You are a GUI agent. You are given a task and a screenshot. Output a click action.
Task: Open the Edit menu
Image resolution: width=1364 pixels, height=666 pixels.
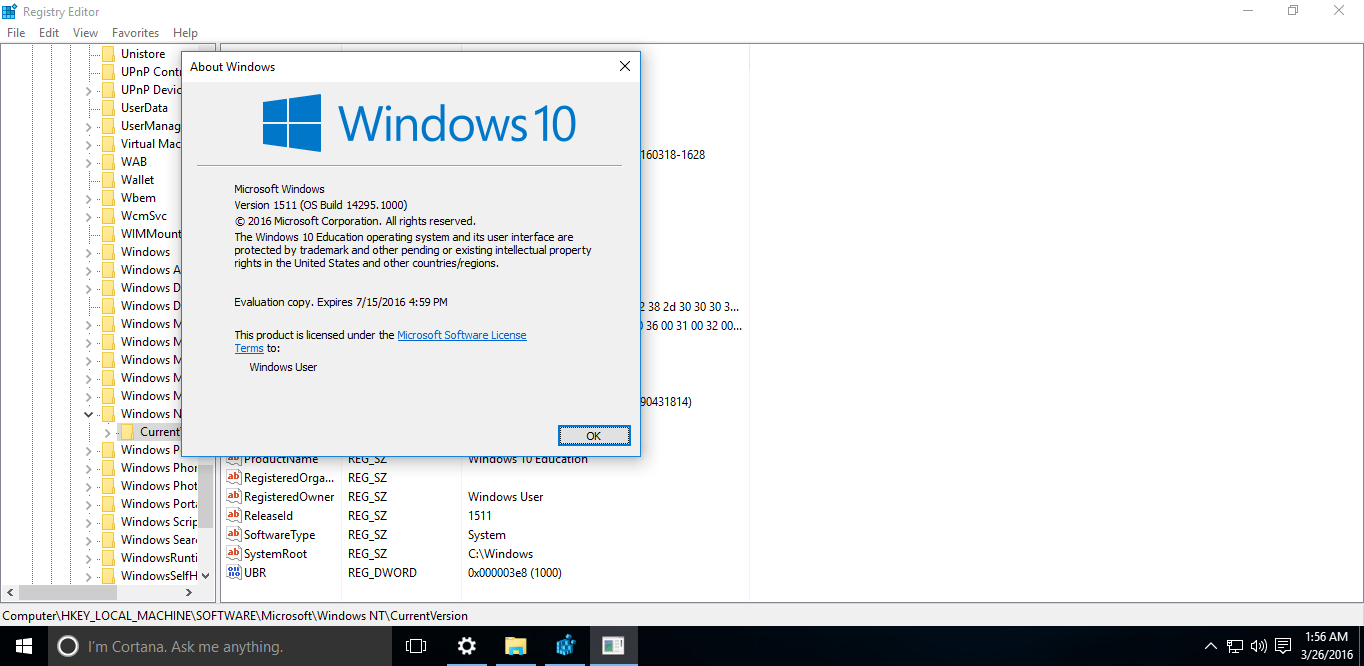click(x=49, y=33)
